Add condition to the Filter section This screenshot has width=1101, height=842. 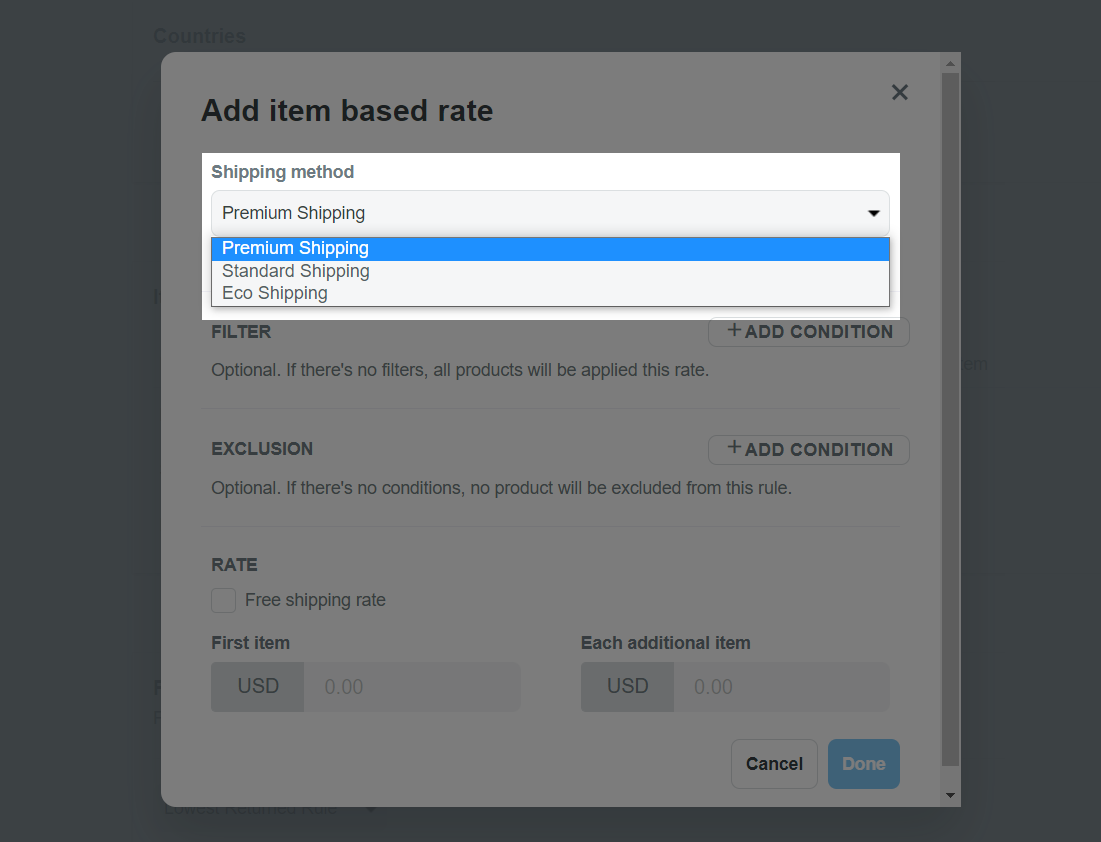tap(808, 331)
